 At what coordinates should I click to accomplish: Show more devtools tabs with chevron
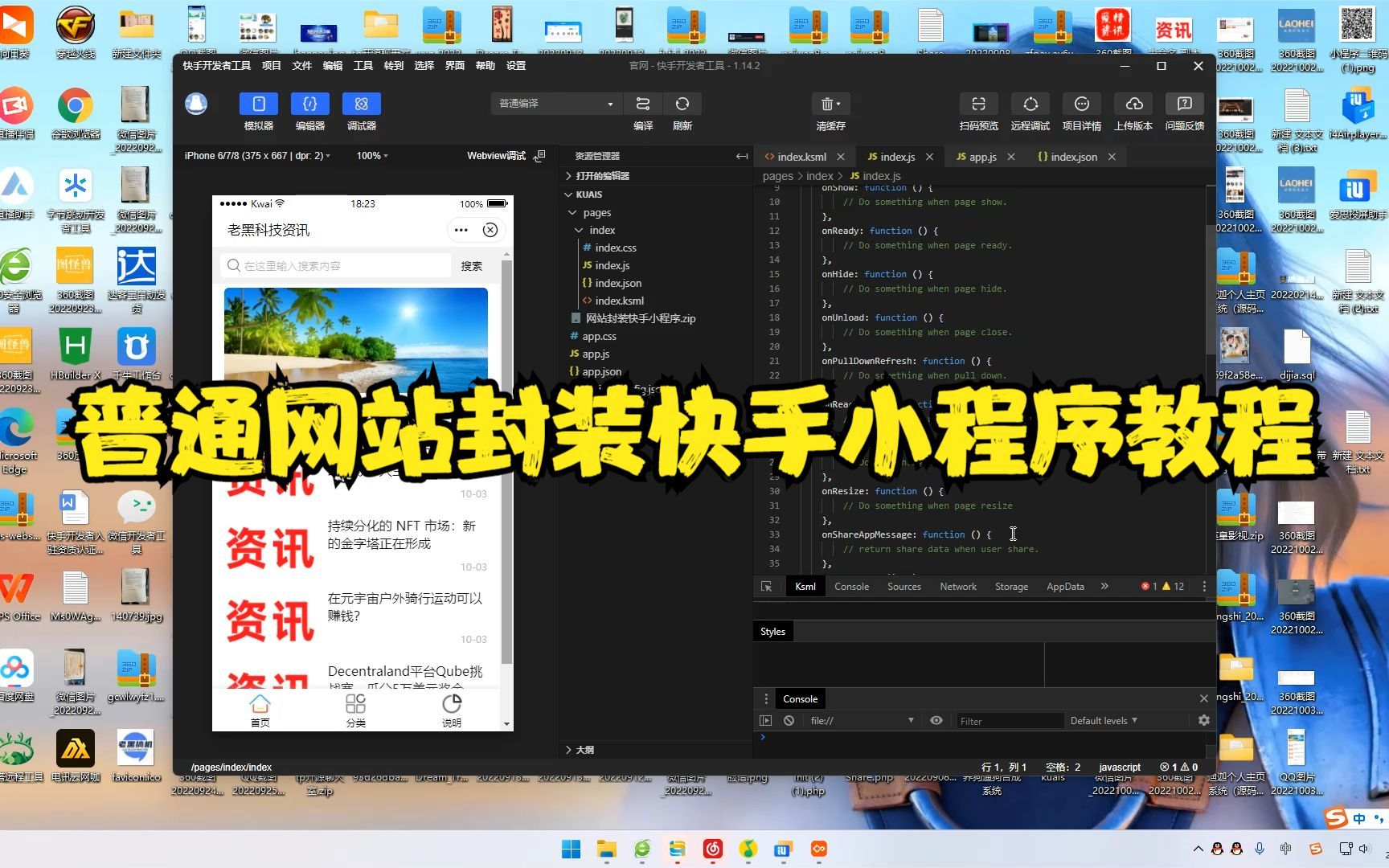point(1104,587)
